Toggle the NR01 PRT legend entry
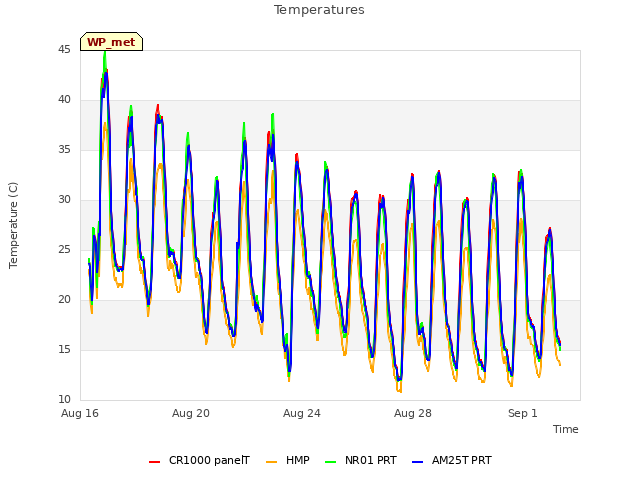Image resolution: width=640 pixels, height=480 pixels. (x=361, y=460)
